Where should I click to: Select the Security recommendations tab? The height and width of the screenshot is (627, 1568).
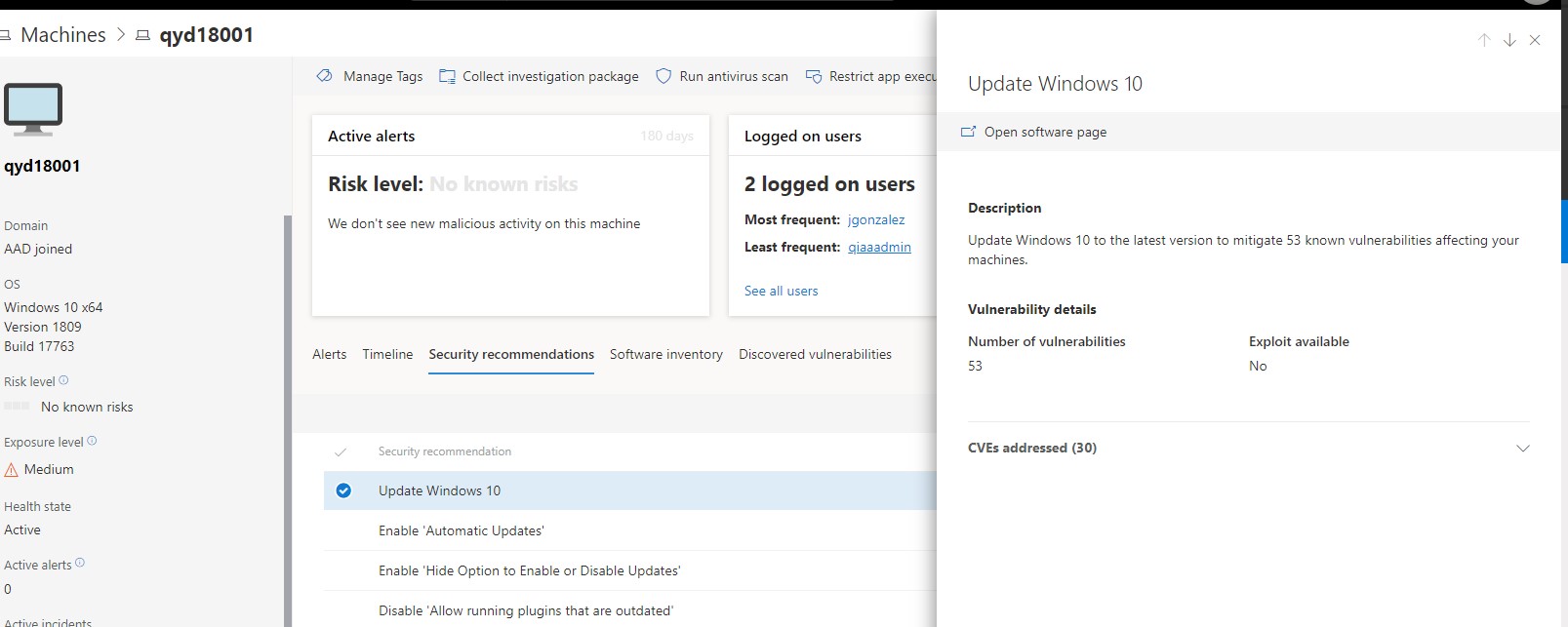(511, 354)
